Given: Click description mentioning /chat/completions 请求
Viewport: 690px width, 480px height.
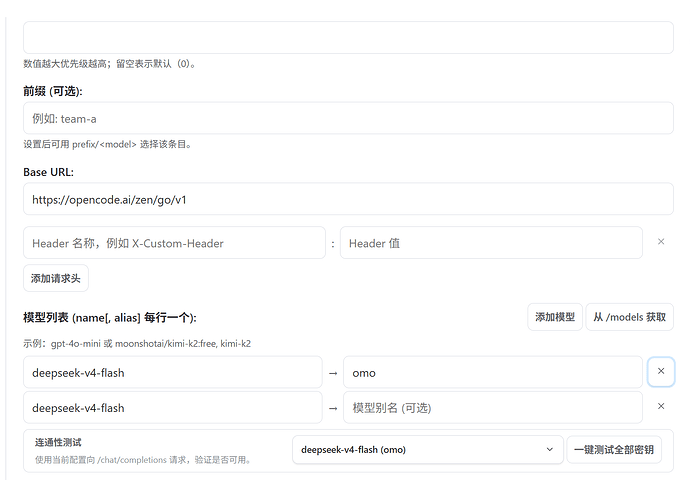Looking at the screenshot, I should click(144, 460).
